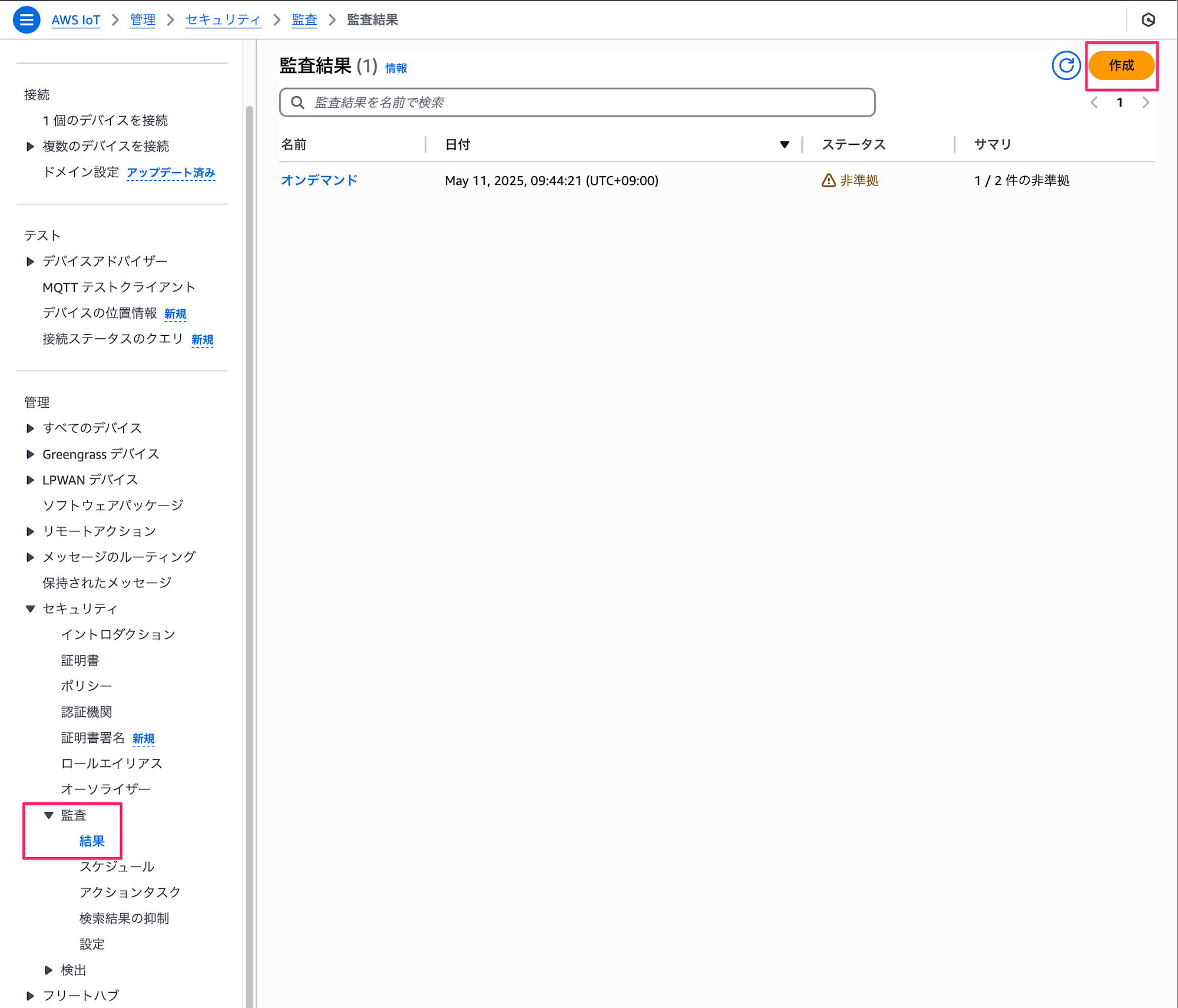Open アクションタスク under 監査
Image resolution: width=1178 pixels, height=1008 pixels.
[x=130, y=893]
